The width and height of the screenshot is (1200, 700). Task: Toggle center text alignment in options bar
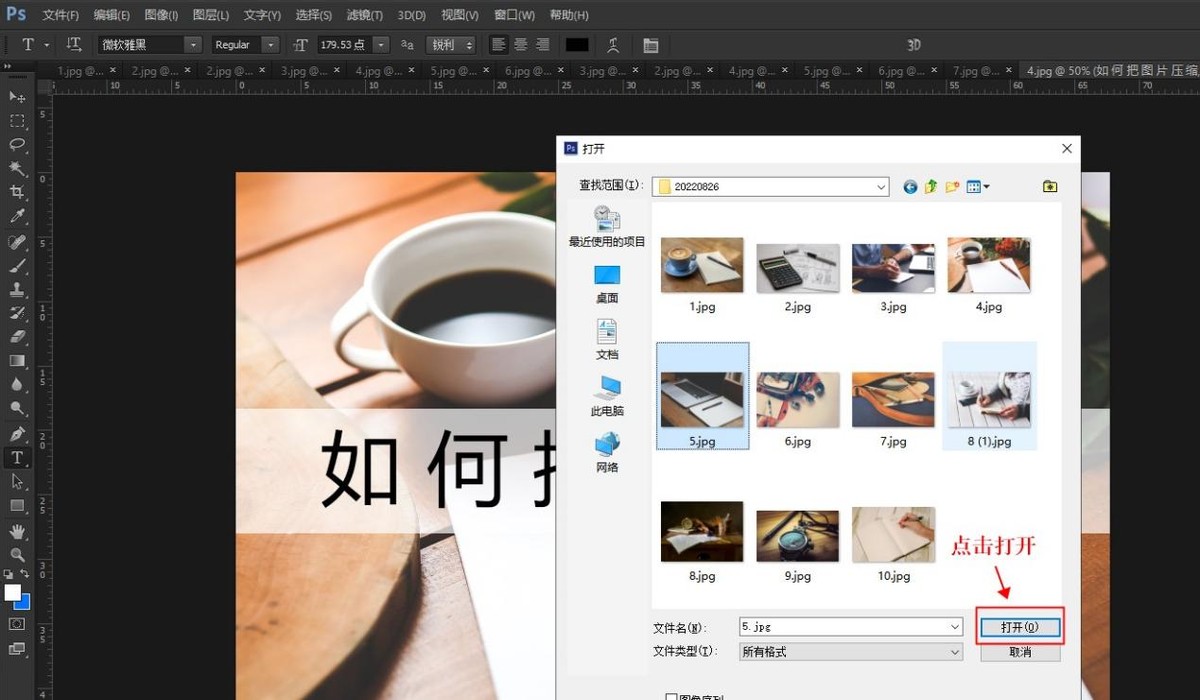521,44
